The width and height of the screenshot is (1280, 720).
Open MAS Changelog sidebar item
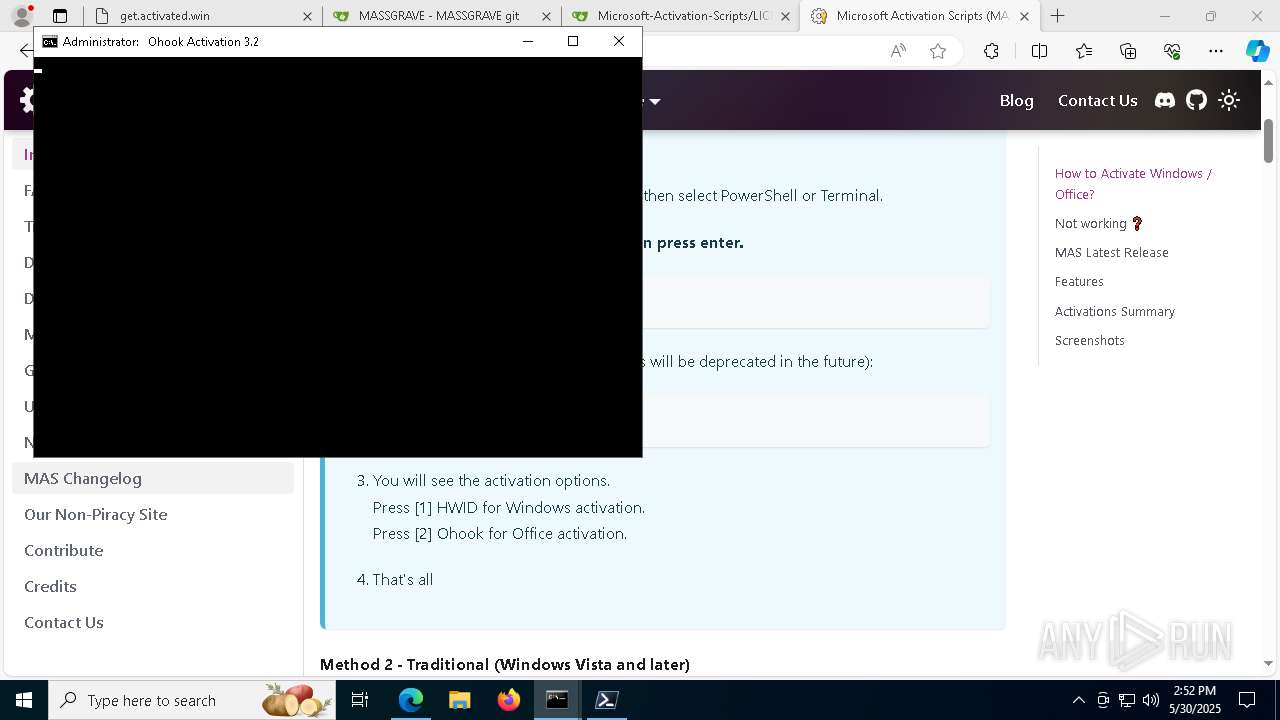click(x=153, y=478)
